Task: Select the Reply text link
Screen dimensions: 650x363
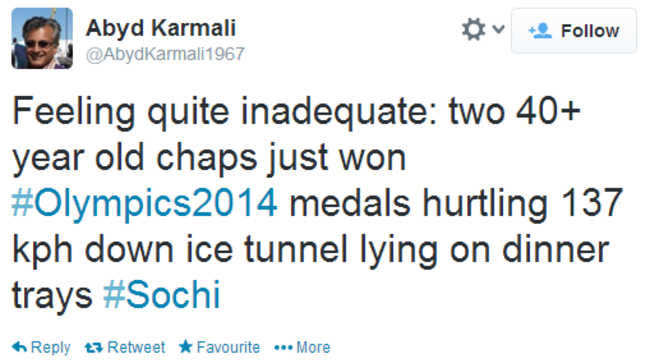Action: coord(50,347)
